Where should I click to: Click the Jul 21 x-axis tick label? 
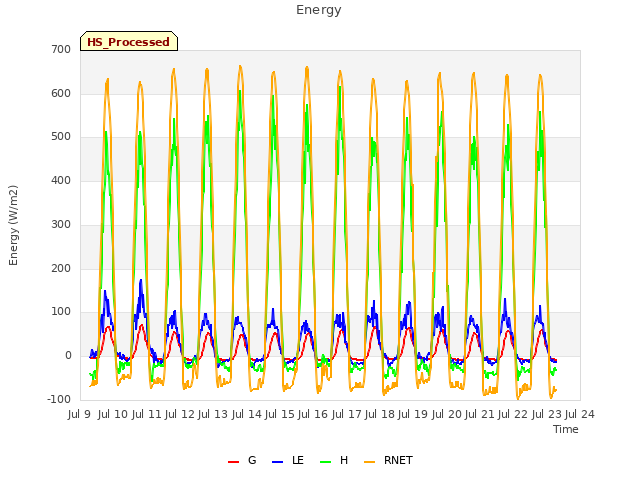click(480, 415)
